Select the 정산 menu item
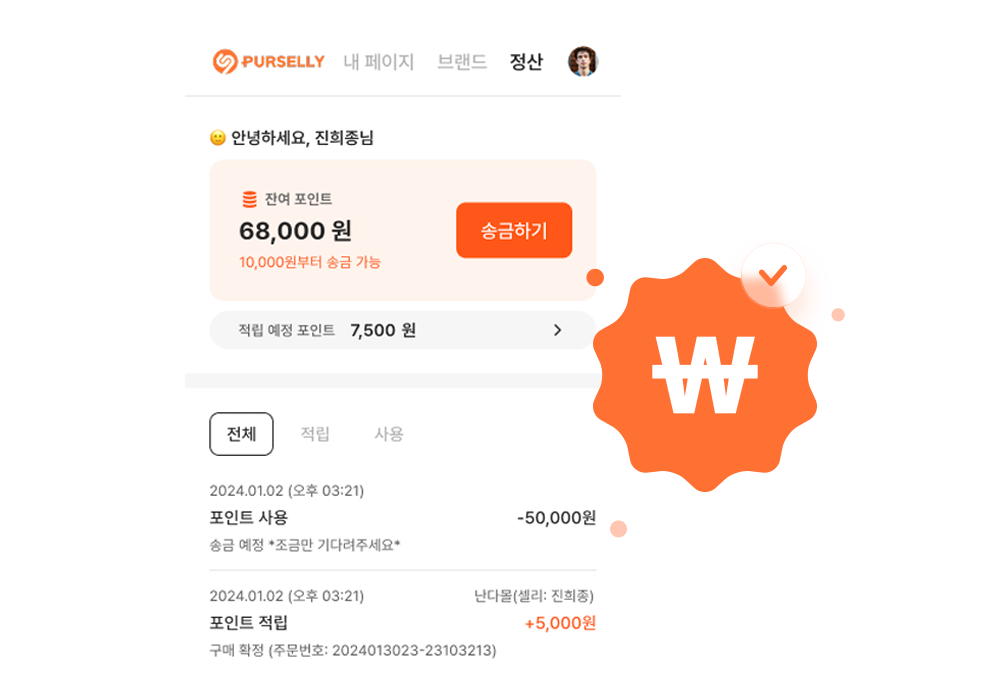The height and width of the screenshot is (700, 1000). 526,62
